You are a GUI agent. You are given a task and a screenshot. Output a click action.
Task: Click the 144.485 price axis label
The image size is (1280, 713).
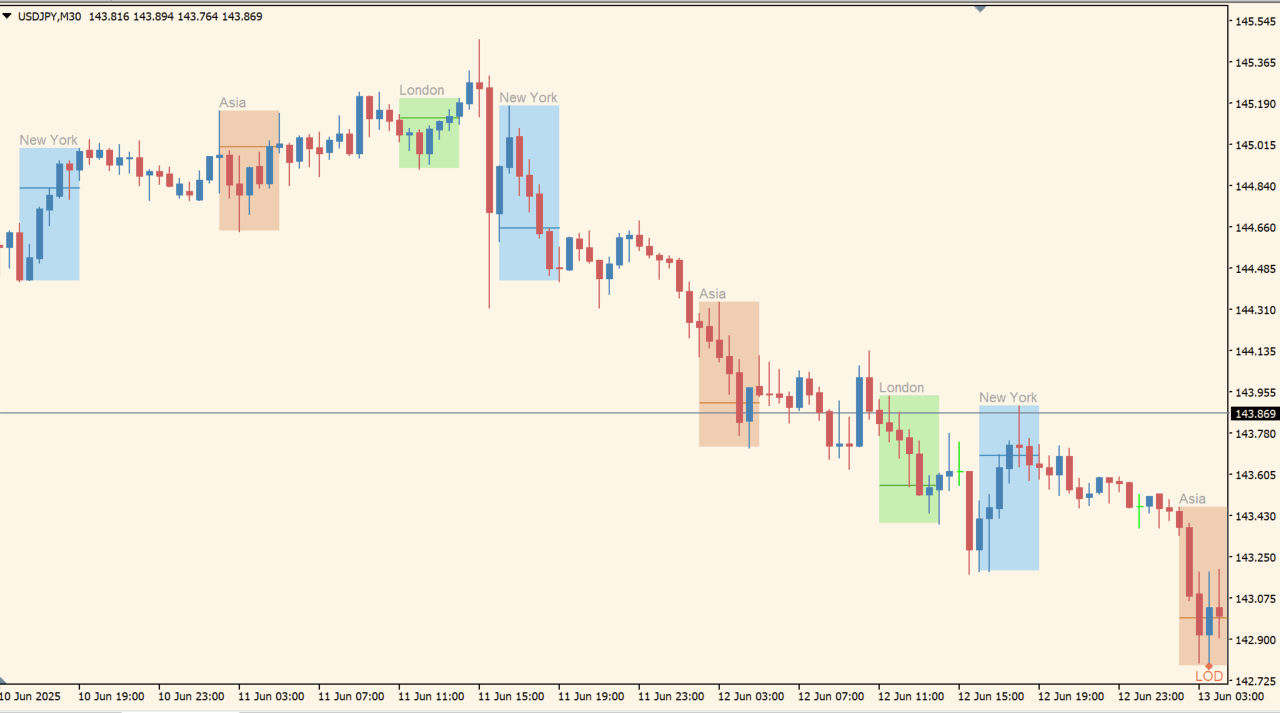tap(1254, 269)
